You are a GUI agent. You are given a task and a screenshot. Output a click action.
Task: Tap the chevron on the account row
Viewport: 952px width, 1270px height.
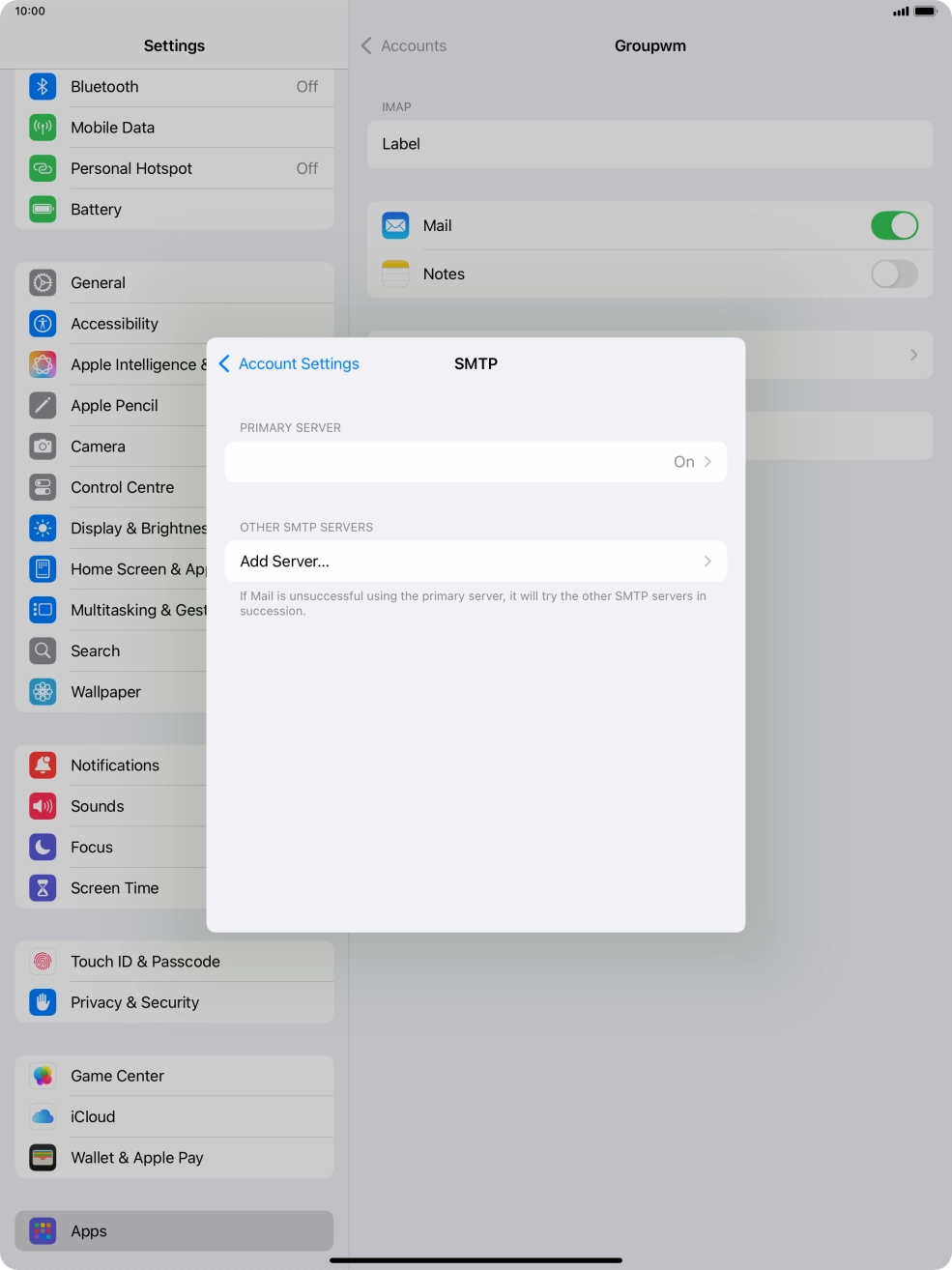click(913, 355)
